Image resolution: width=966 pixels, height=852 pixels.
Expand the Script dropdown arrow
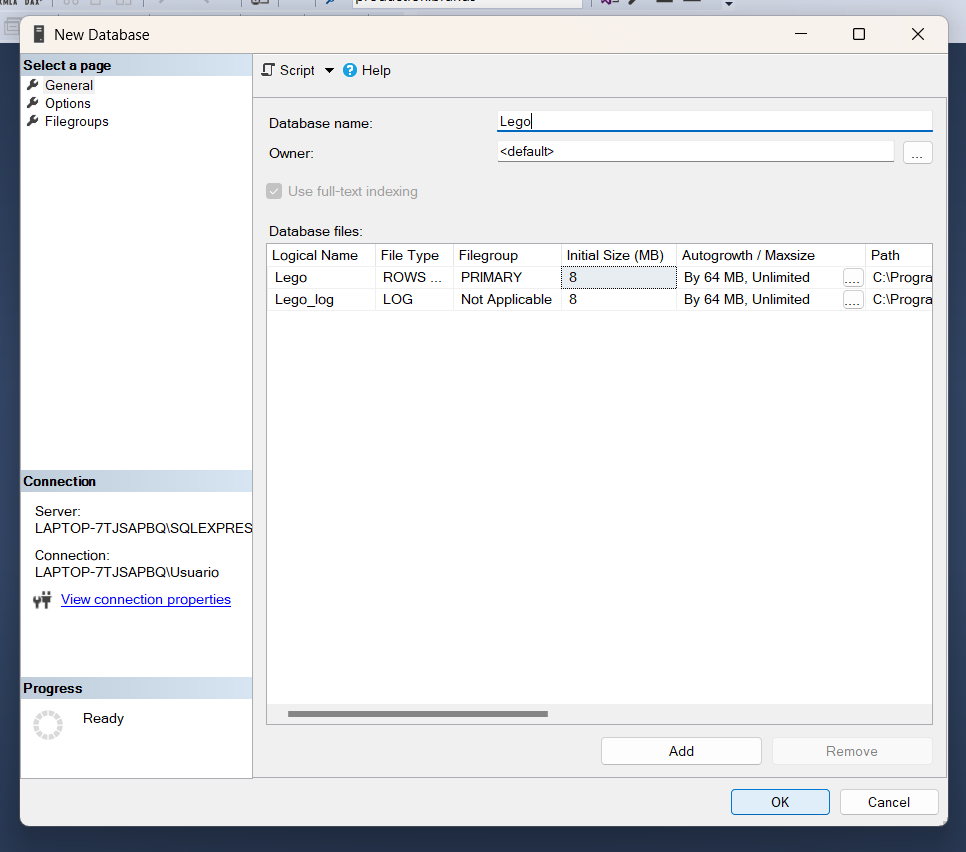tap(329, 71)
